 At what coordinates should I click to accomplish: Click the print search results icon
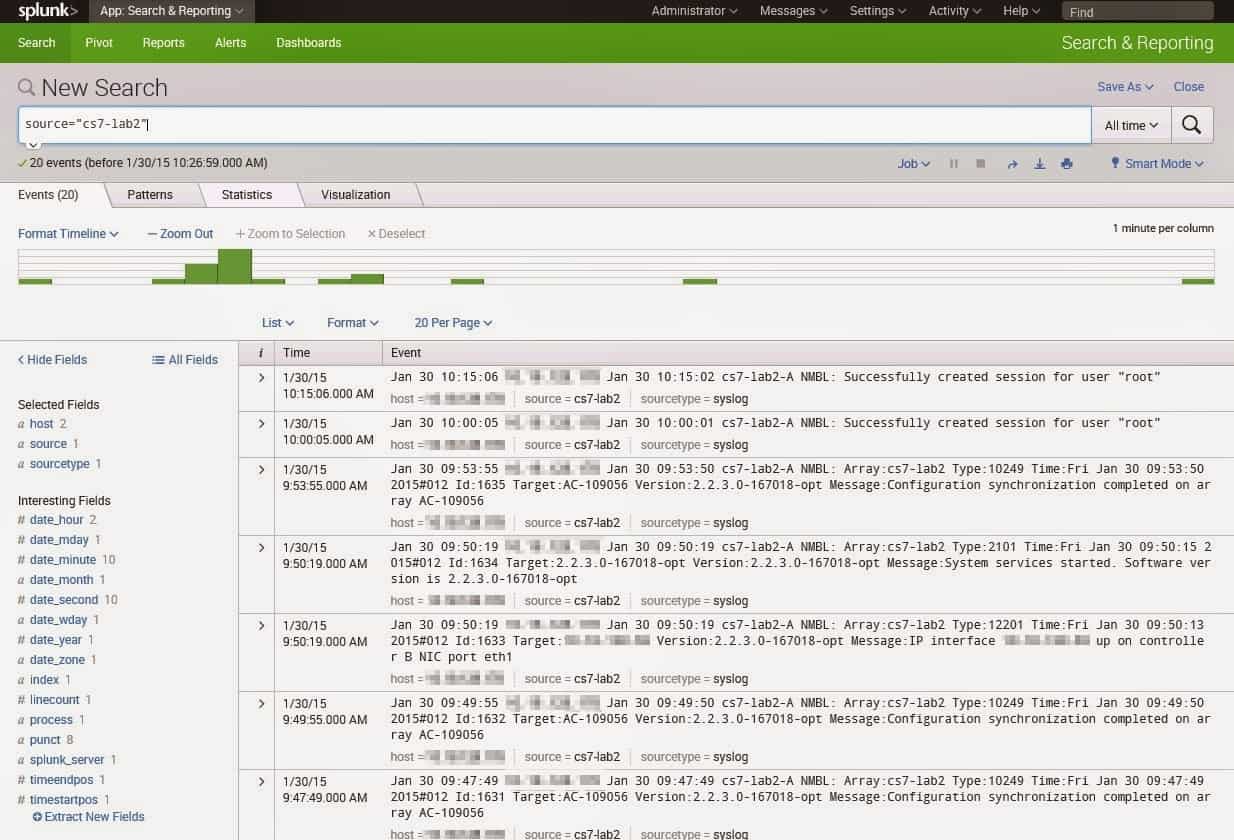[x=1067, y=163]
